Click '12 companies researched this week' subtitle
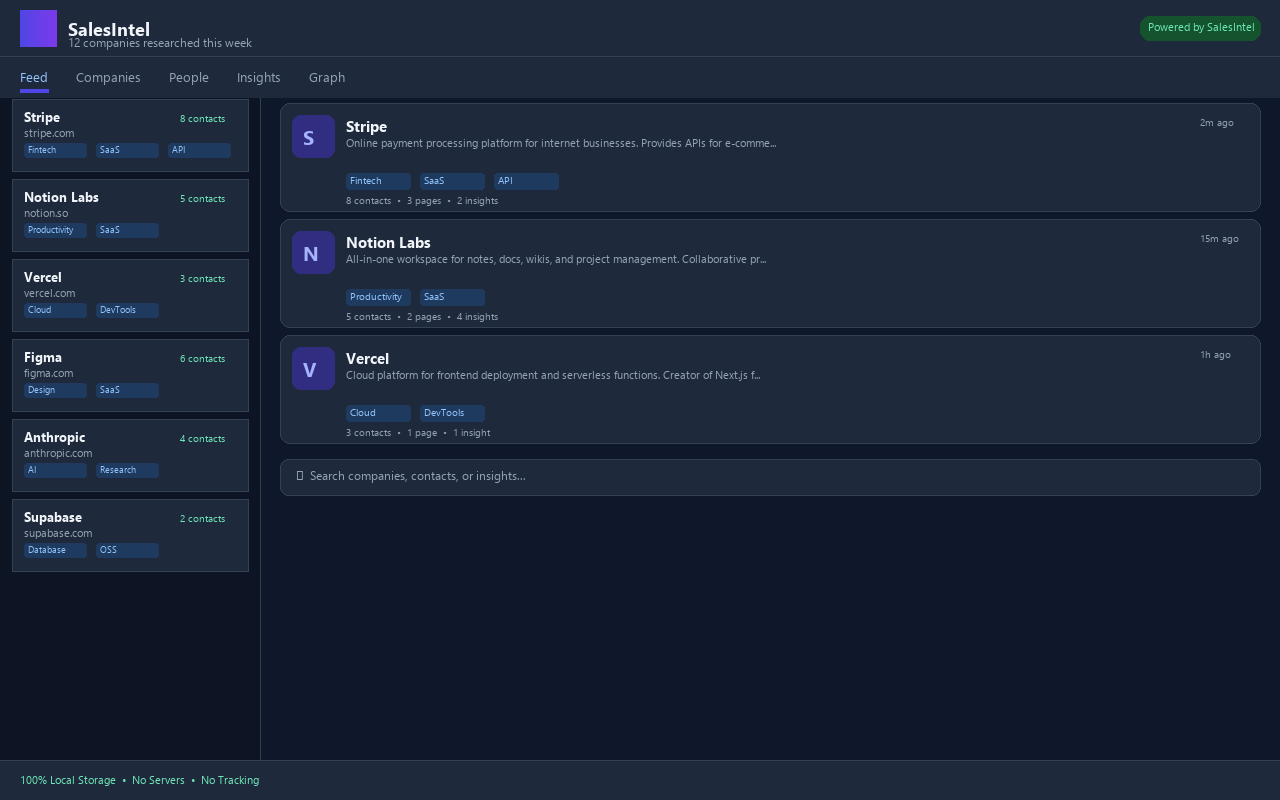The width and height of the screenshot is (1280, 800). [160, 43]
